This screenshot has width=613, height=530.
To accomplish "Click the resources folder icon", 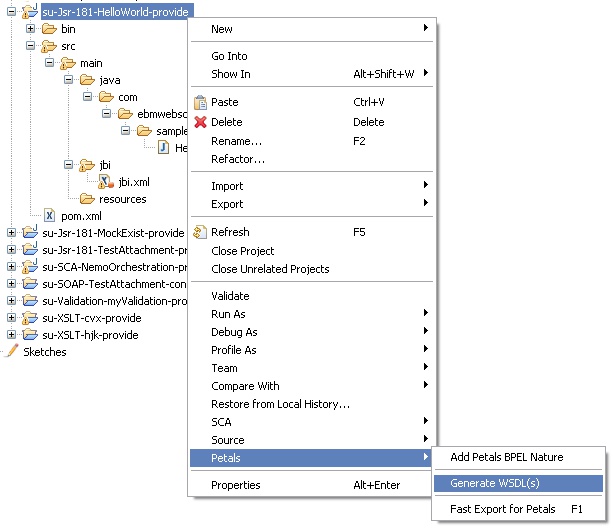I will click(x=87, y=199).
